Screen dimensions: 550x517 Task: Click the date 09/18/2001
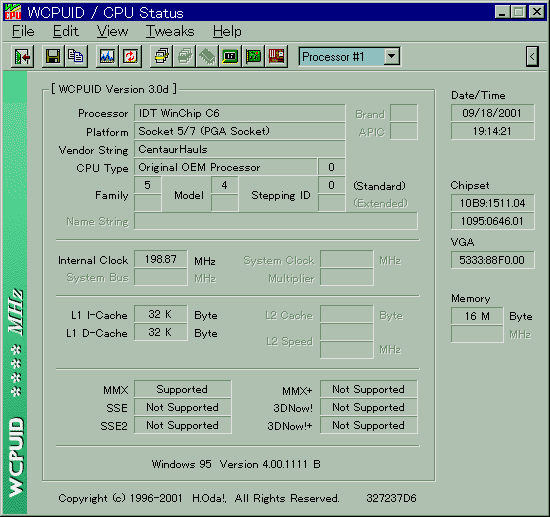(492, 113)
